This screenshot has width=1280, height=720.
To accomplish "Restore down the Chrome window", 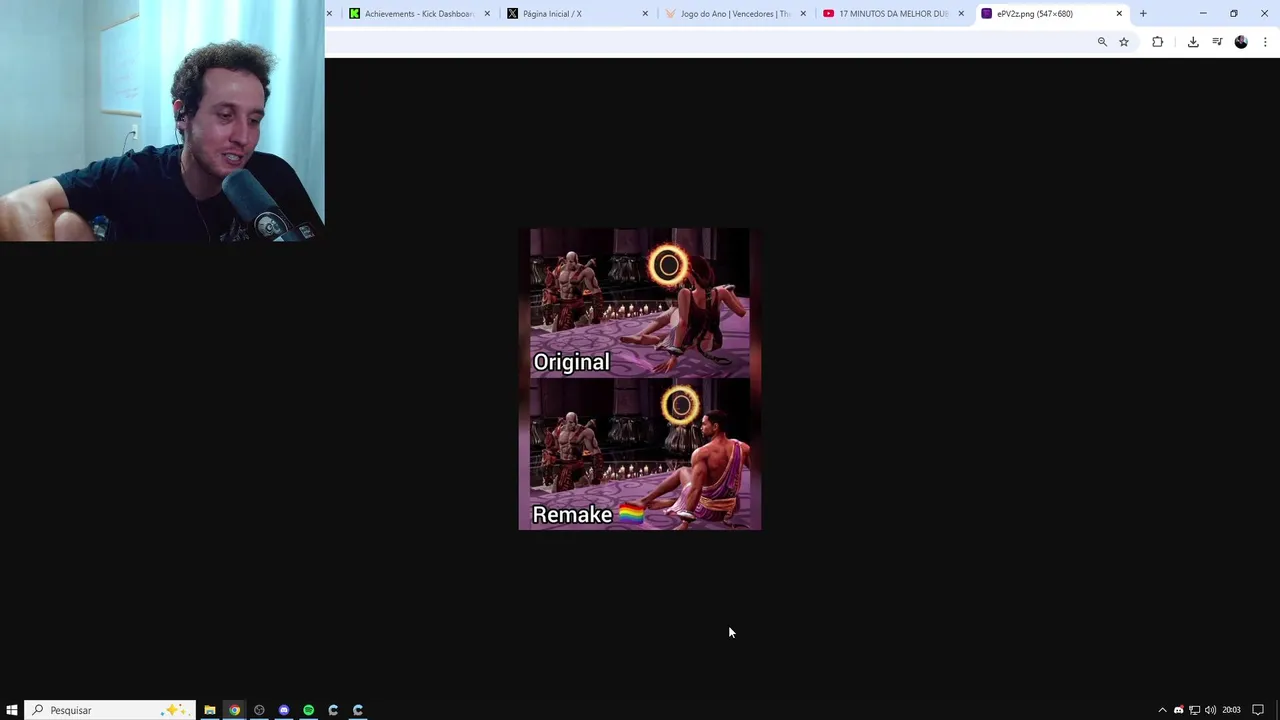I will [1234, 14].
